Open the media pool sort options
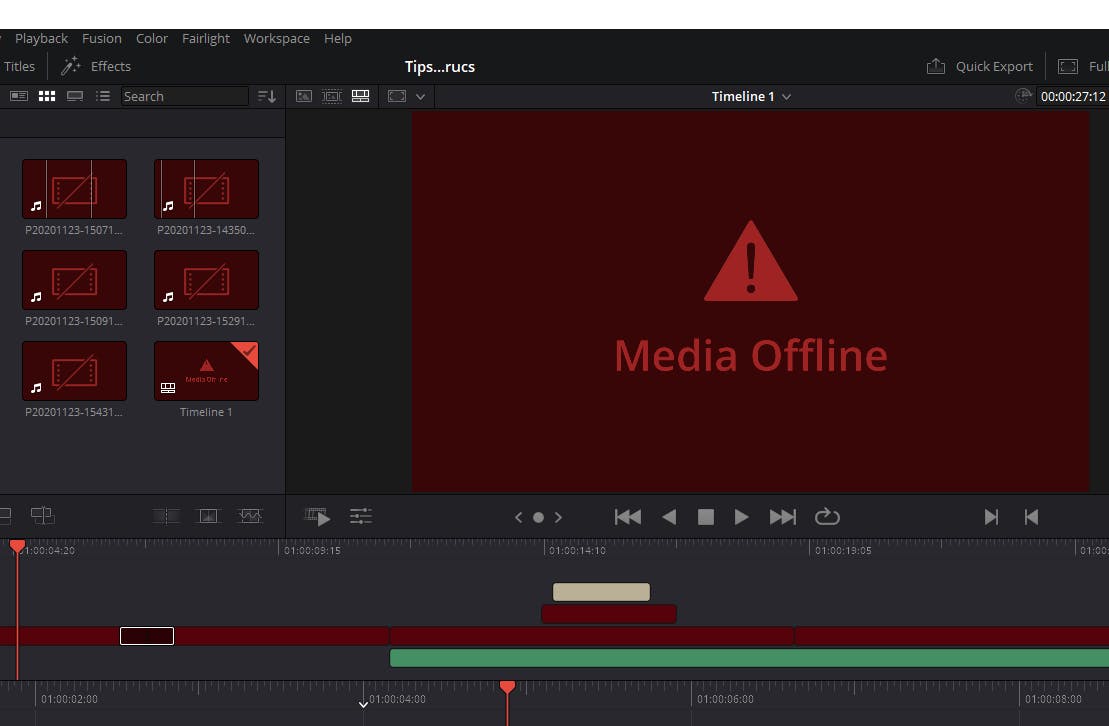The image size is (1109, 726). click(x=267, y=96)
